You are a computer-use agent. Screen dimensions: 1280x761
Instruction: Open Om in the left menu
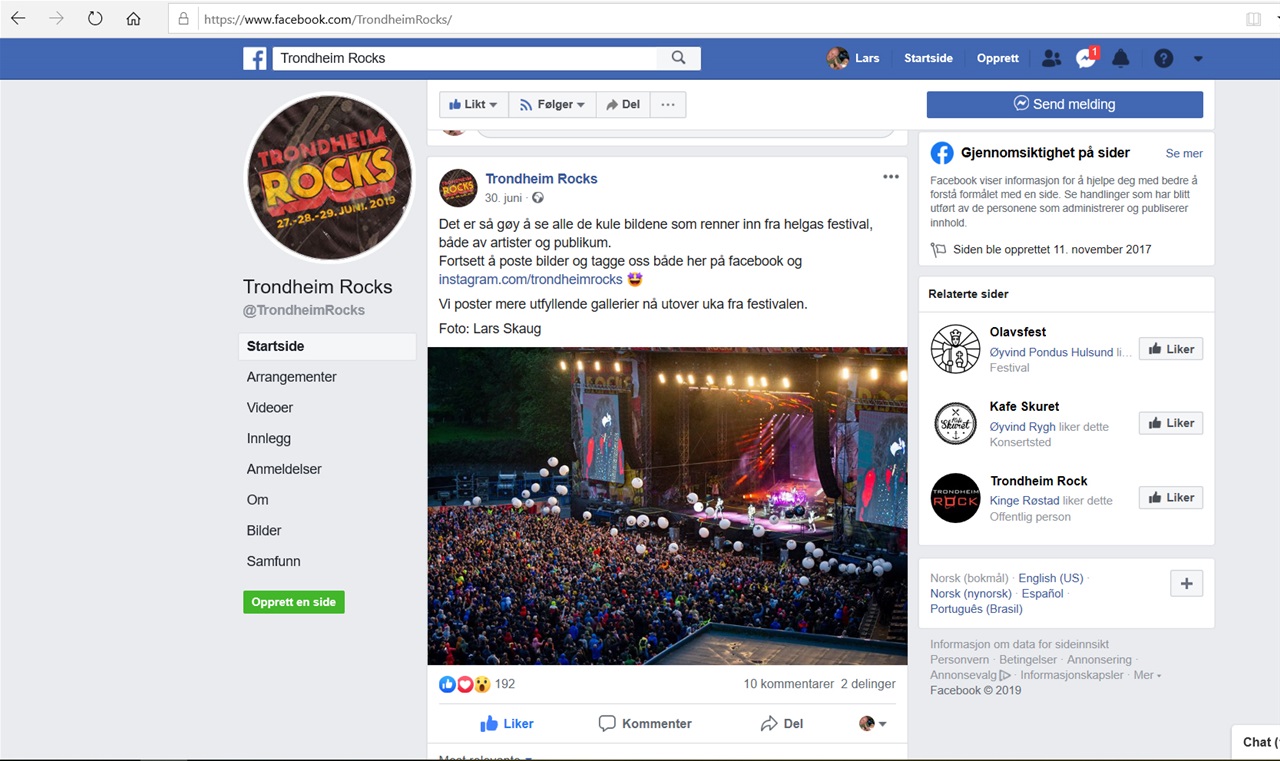point(258,500)
